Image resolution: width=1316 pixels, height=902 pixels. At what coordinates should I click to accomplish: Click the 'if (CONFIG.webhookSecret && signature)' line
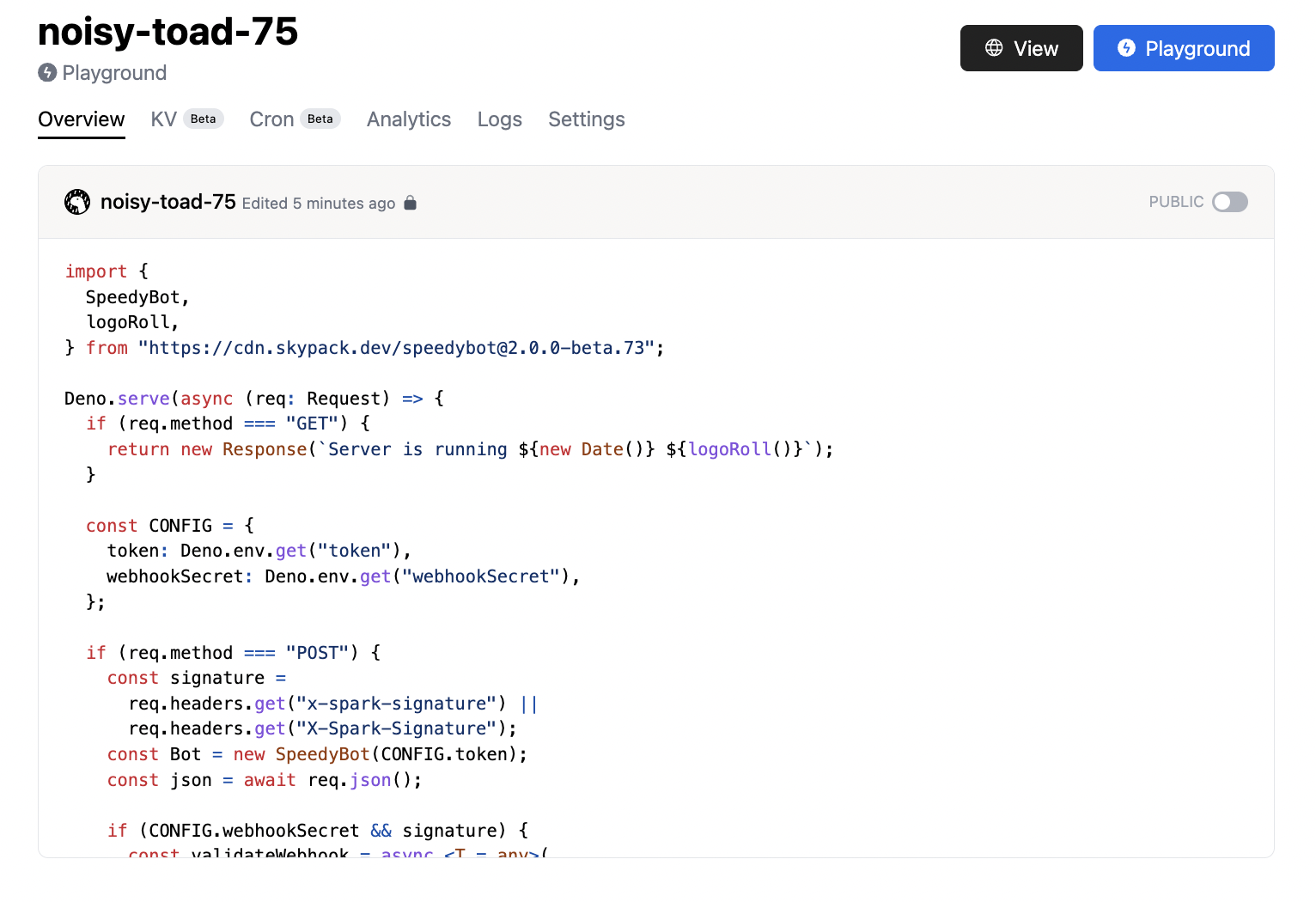click(x=318, y=831)
